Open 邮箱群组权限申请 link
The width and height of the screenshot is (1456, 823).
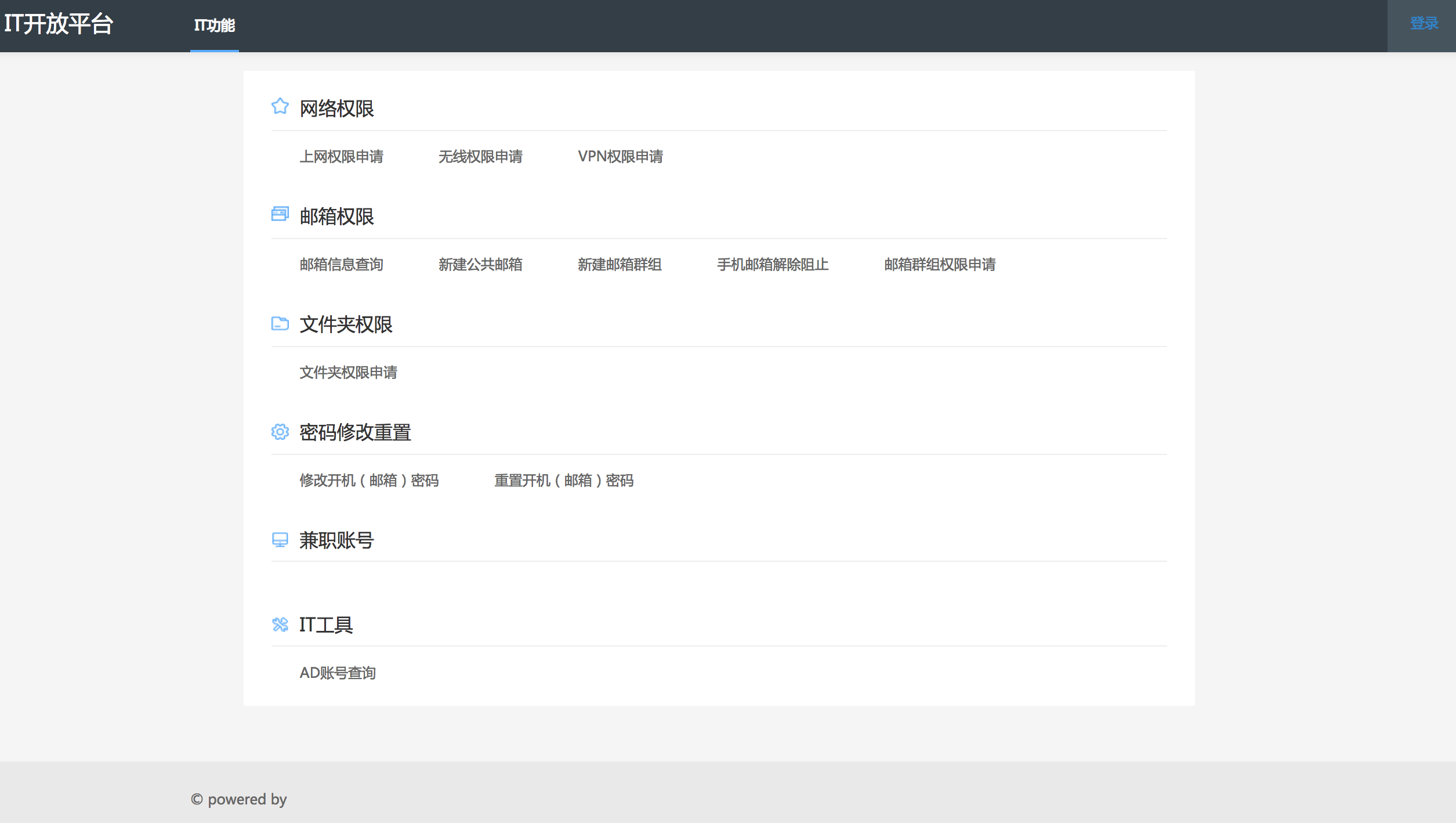coord(940,265)
